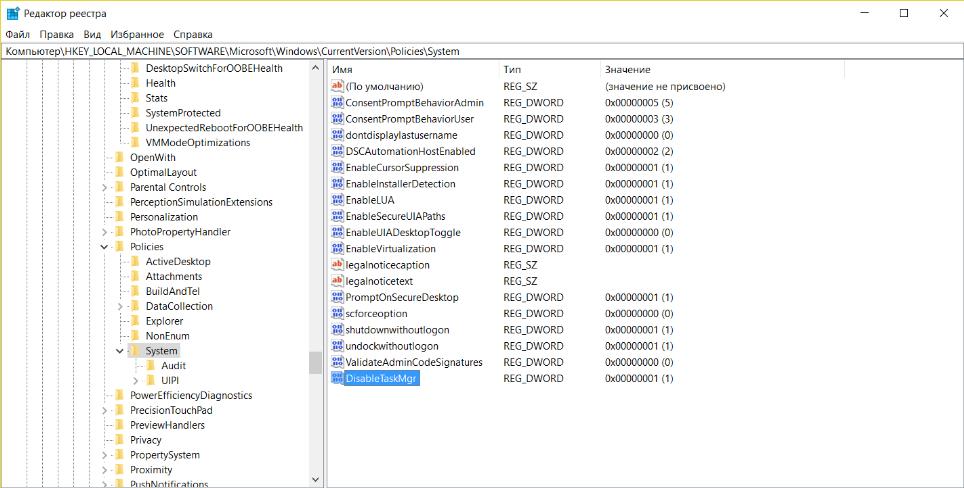Click the DWORD icon beside EnableVirtualization
The height and width of the screenshot is (488, 964).
pos(337,248)
